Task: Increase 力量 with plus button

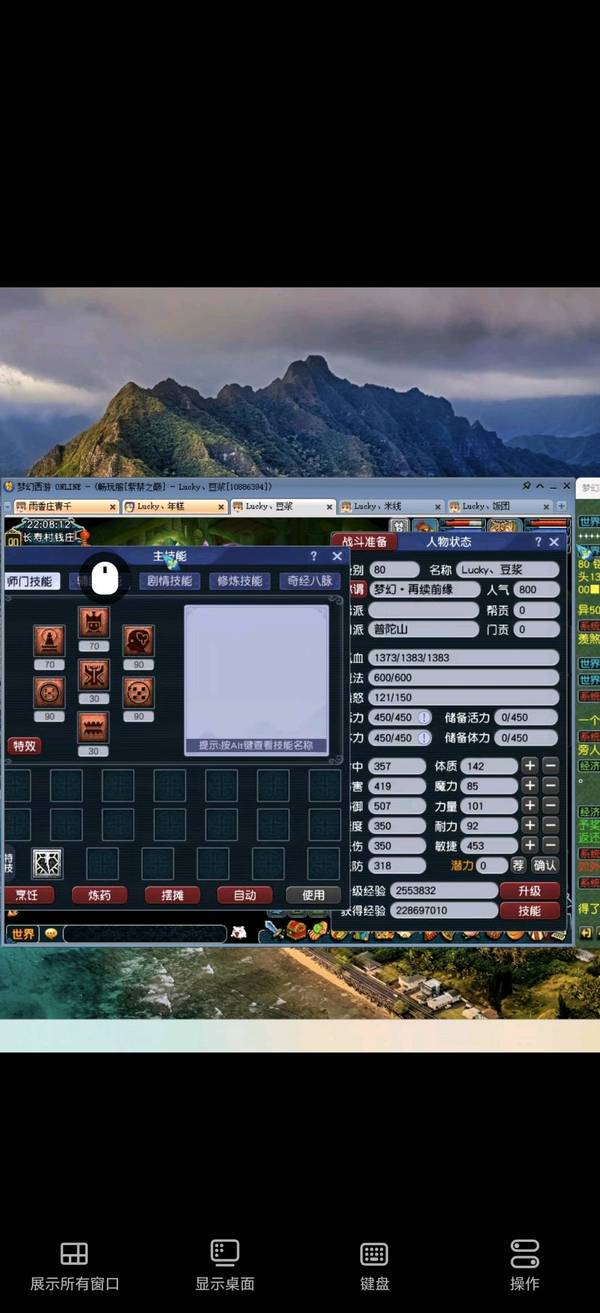Action: tap(529, 806)
